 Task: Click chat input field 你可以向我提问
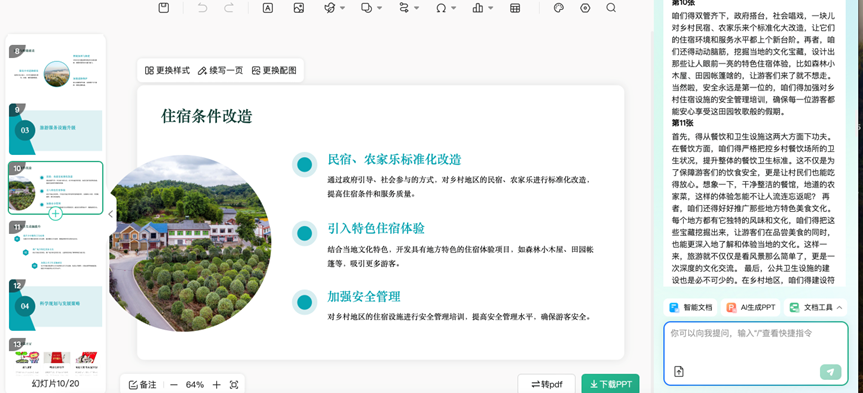756,353
